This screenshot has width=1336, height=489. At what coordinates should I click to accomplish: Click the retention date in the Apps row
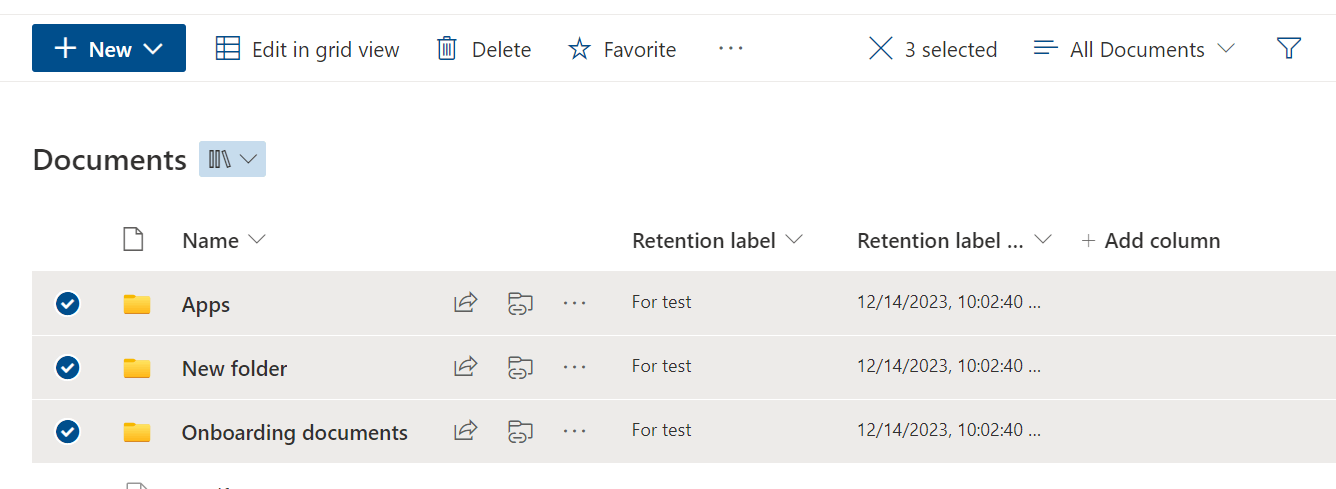point(949,302)
